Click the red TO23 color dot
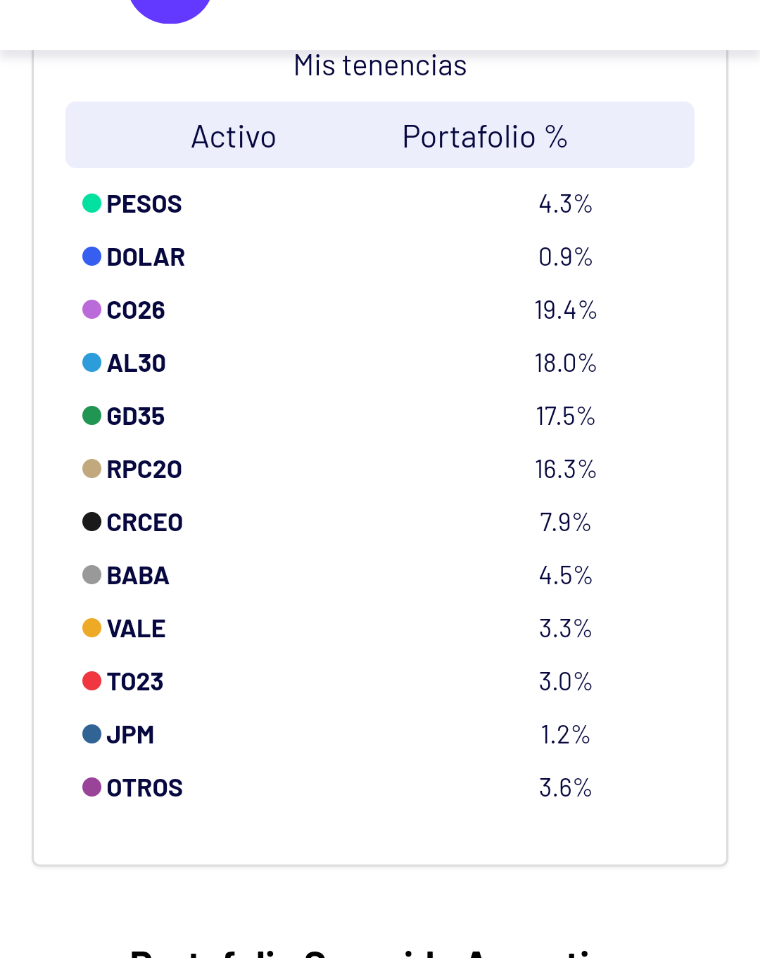This screenshot has width=760, height=958. [92, 681]
